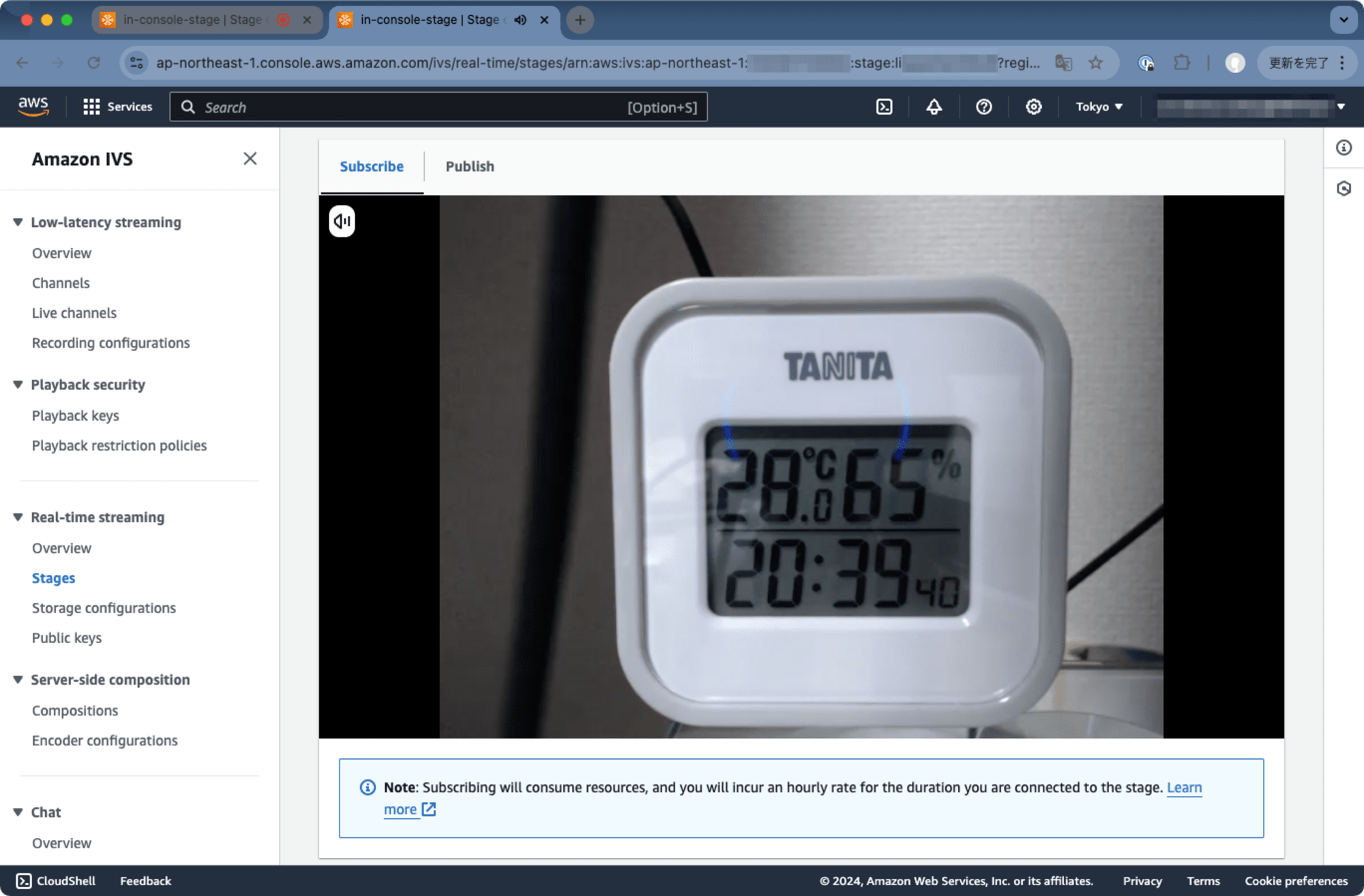Open the account menu dropdown arrow
This screenshot has width=1364, height=896.
pos(1341,107)
